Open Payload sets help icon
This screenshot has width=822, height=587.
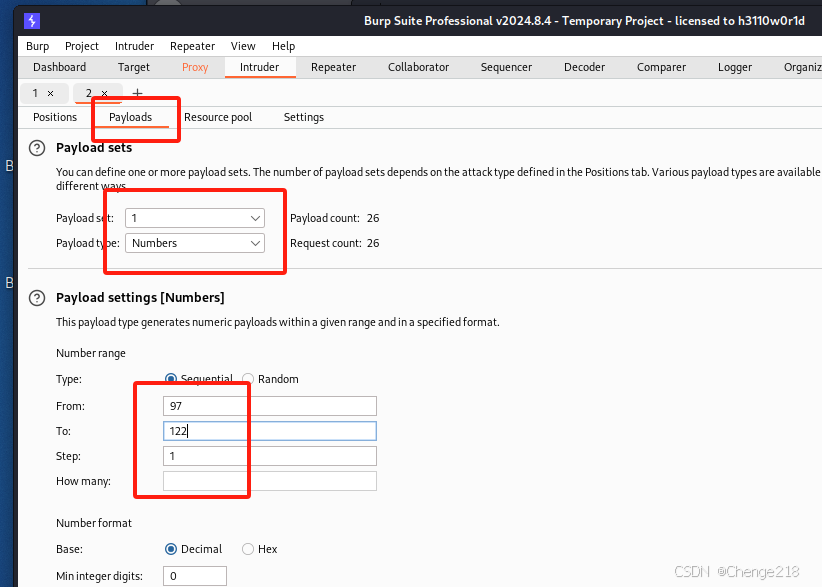pyautogui.click(x=37, y=148)
